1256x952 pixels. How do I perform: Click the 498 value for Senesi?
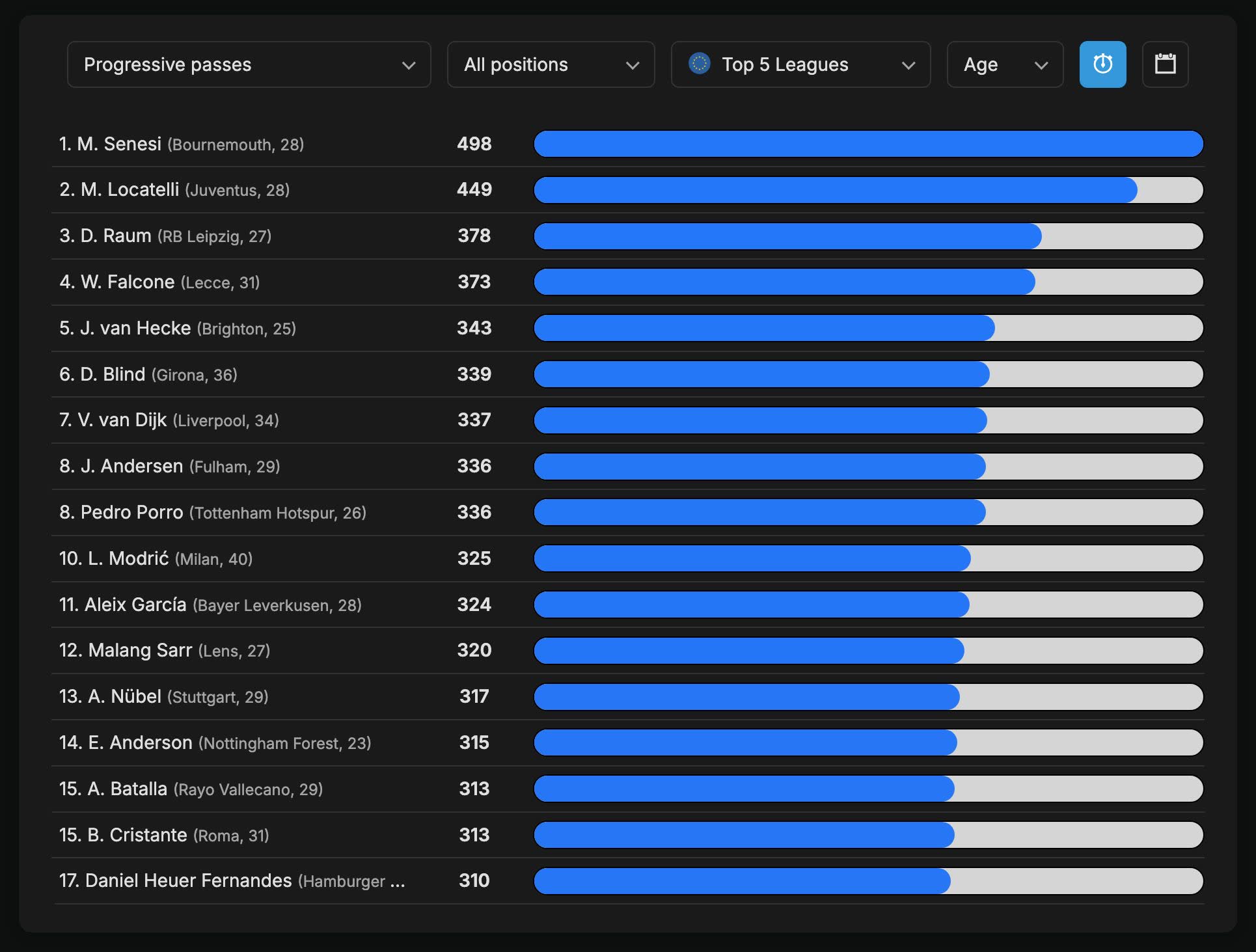click(474, 144)
